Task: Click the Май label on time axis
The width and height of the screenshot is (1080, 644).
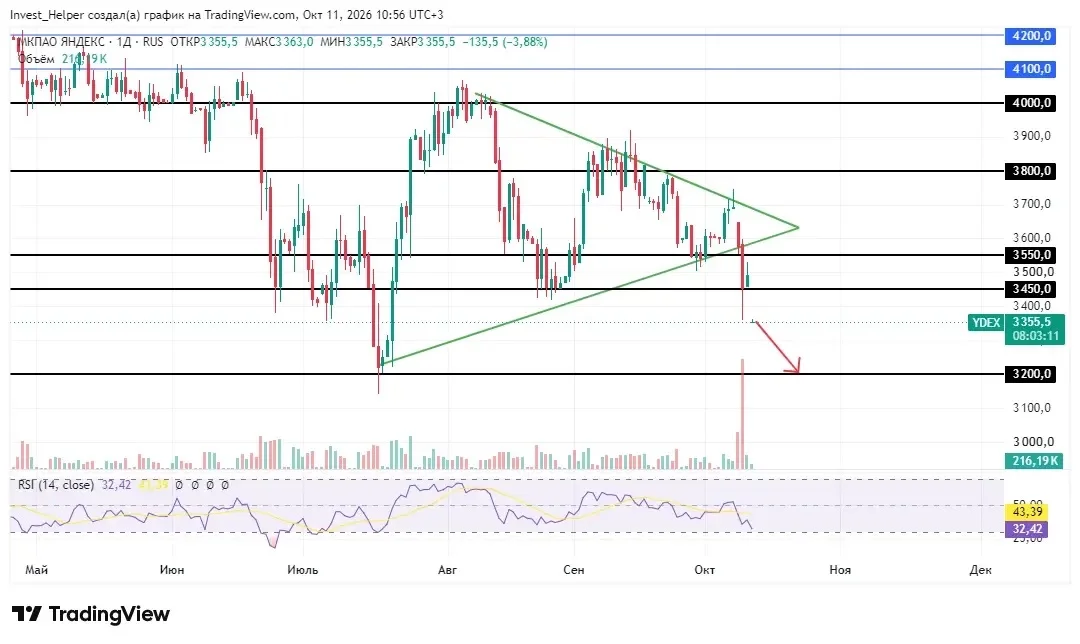Action: 37,570
